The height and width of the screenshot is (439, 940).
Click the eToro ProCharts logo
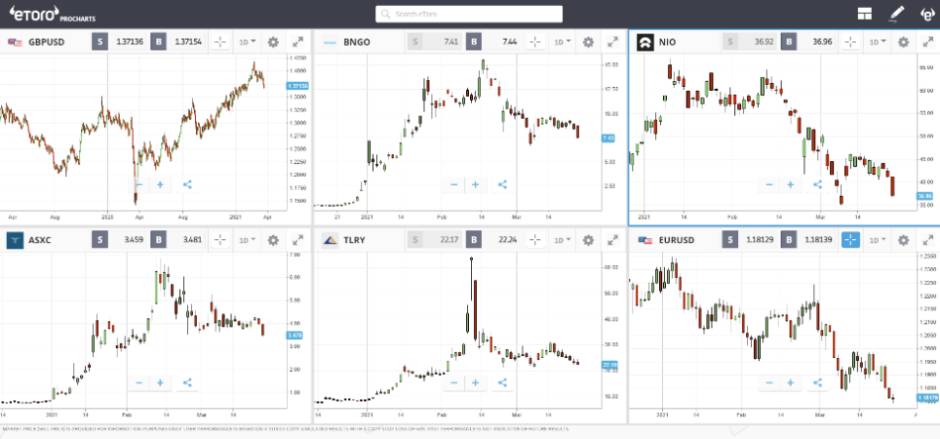[x=52, y=13]
